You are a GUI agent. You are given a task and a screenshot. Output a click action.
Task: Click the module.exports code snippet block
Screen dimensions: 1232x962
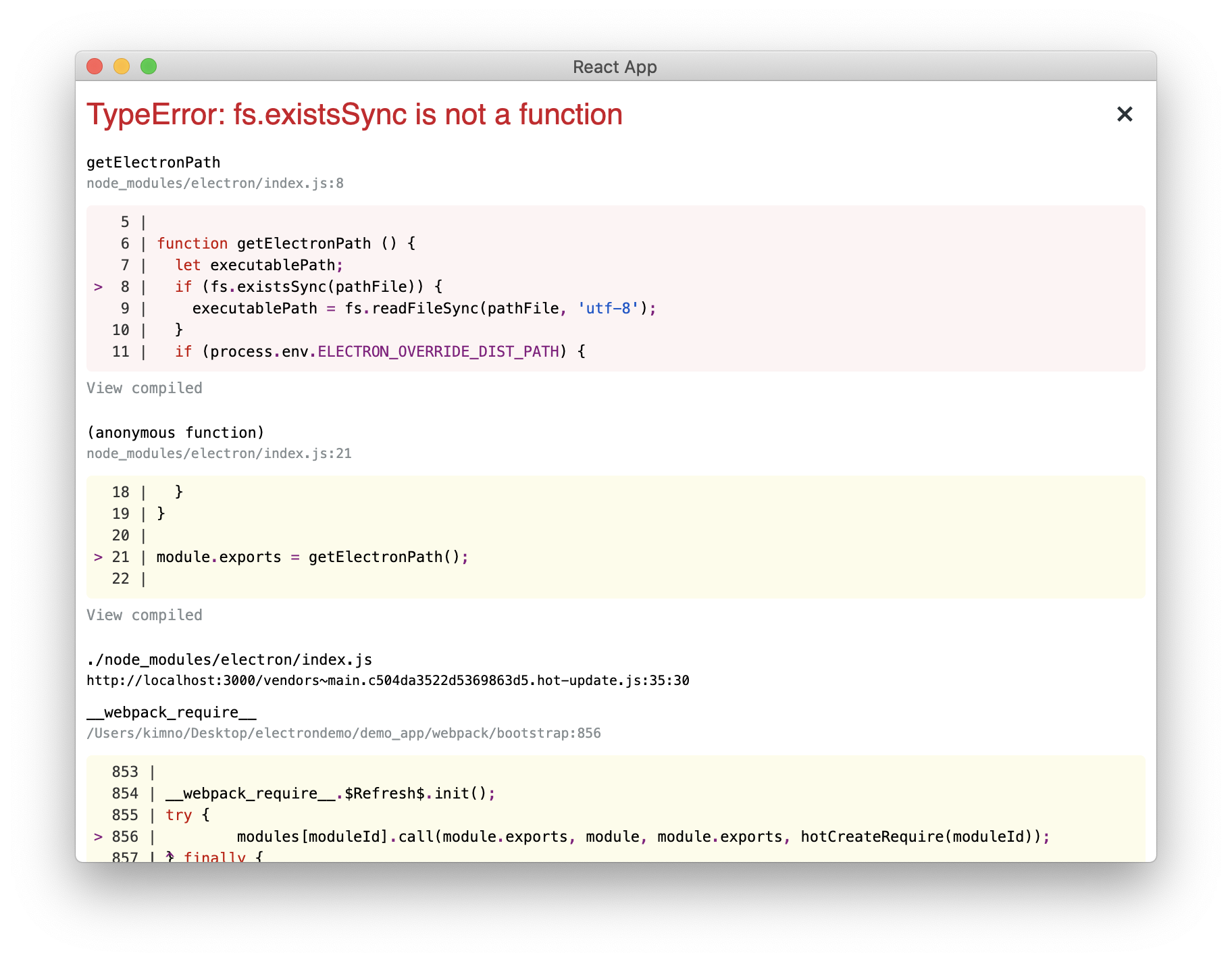click(x=616, y=536)
